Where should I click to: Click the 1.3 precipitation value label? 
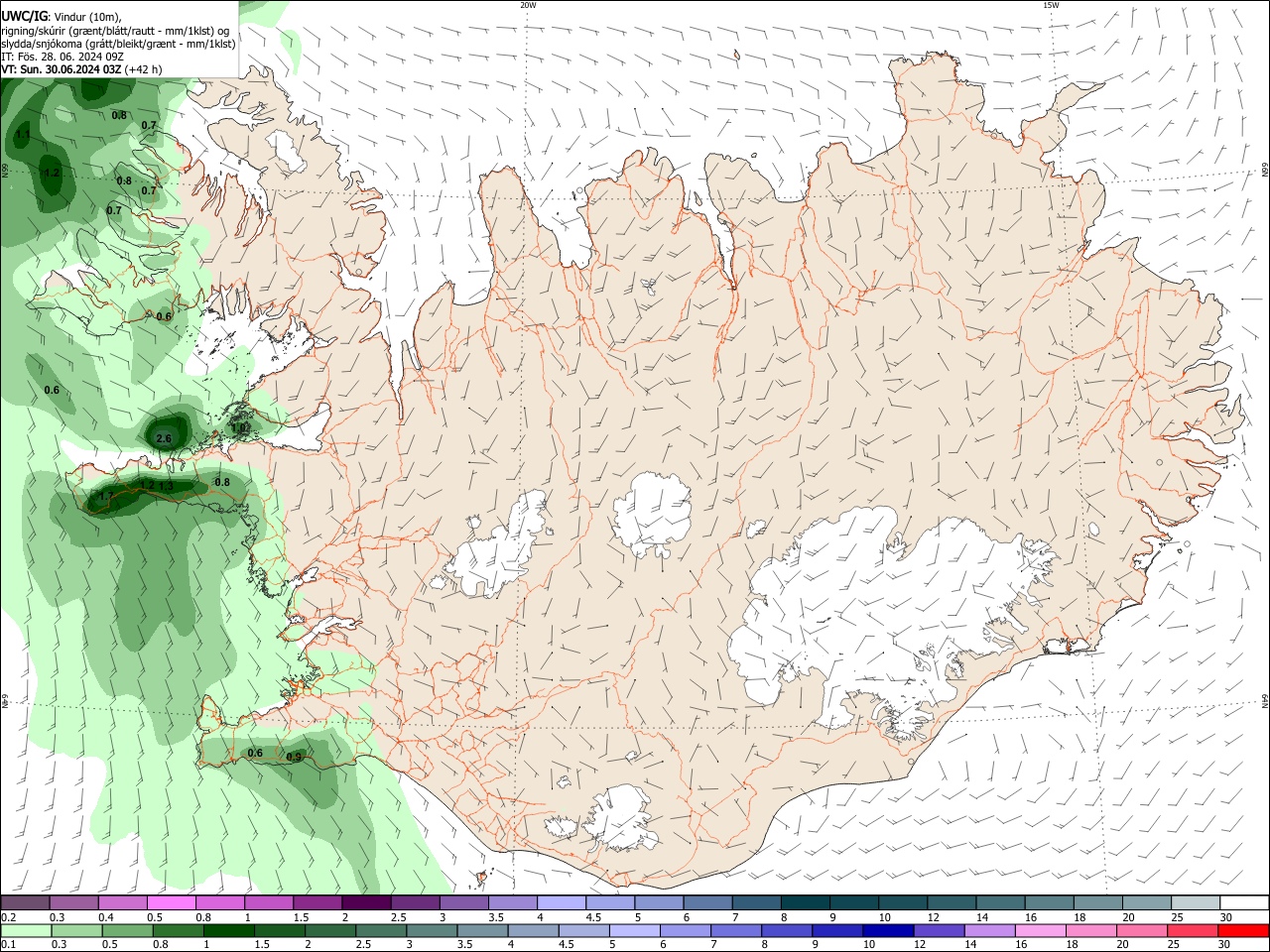166,486
